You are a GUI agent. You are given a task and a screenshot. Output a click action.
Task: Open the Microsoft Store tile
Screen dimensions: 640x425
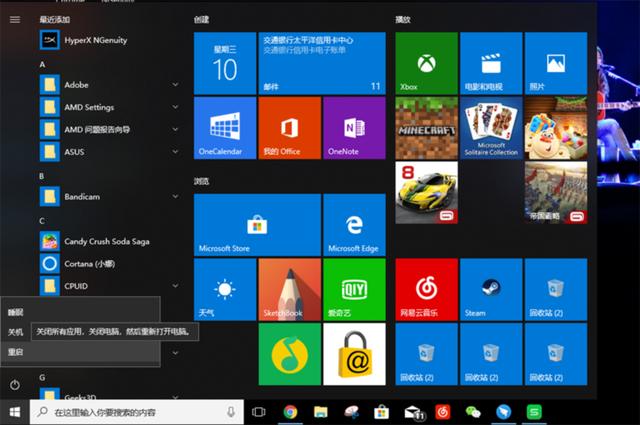pyautogui.click(x=257, y=225)
